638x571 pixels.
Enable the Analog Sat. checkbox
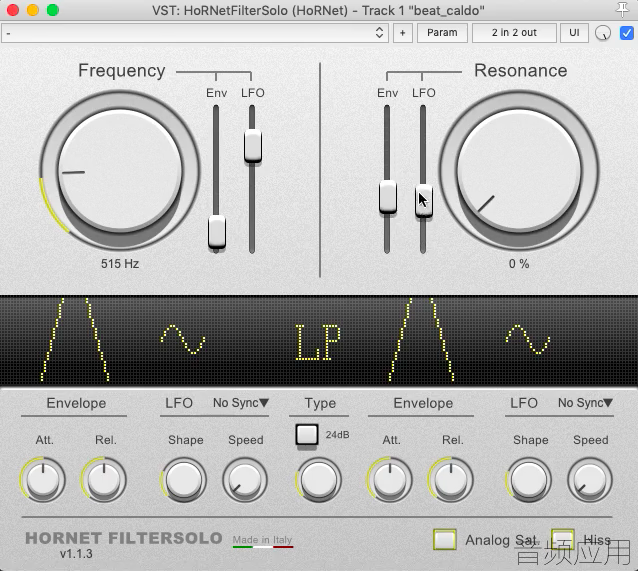pyautogui.click(x=445, y=540)
